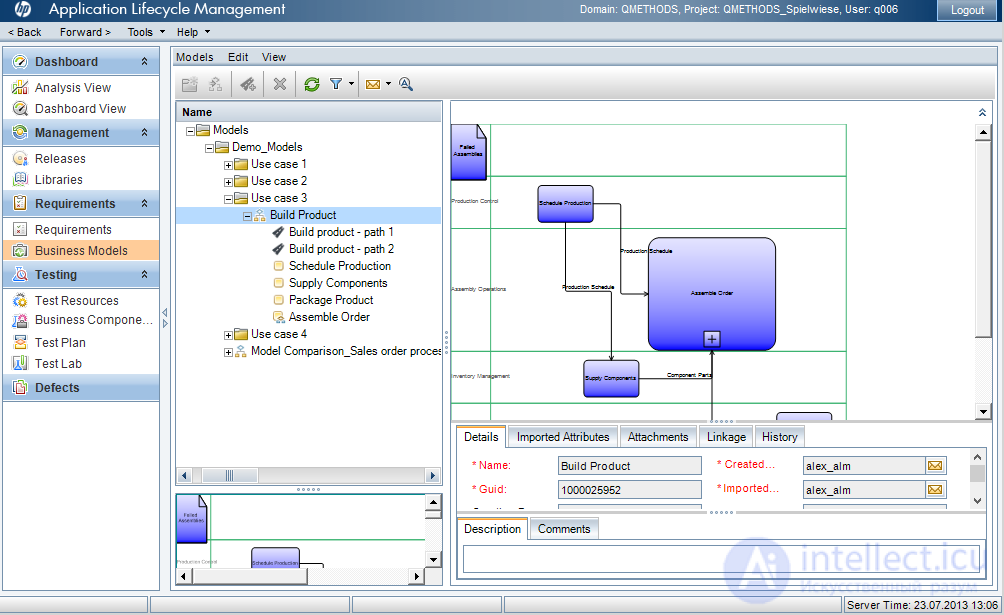Click the Releases icon in sidebar
Viewport: 1004px width, 615px height.
pos(20,158)
